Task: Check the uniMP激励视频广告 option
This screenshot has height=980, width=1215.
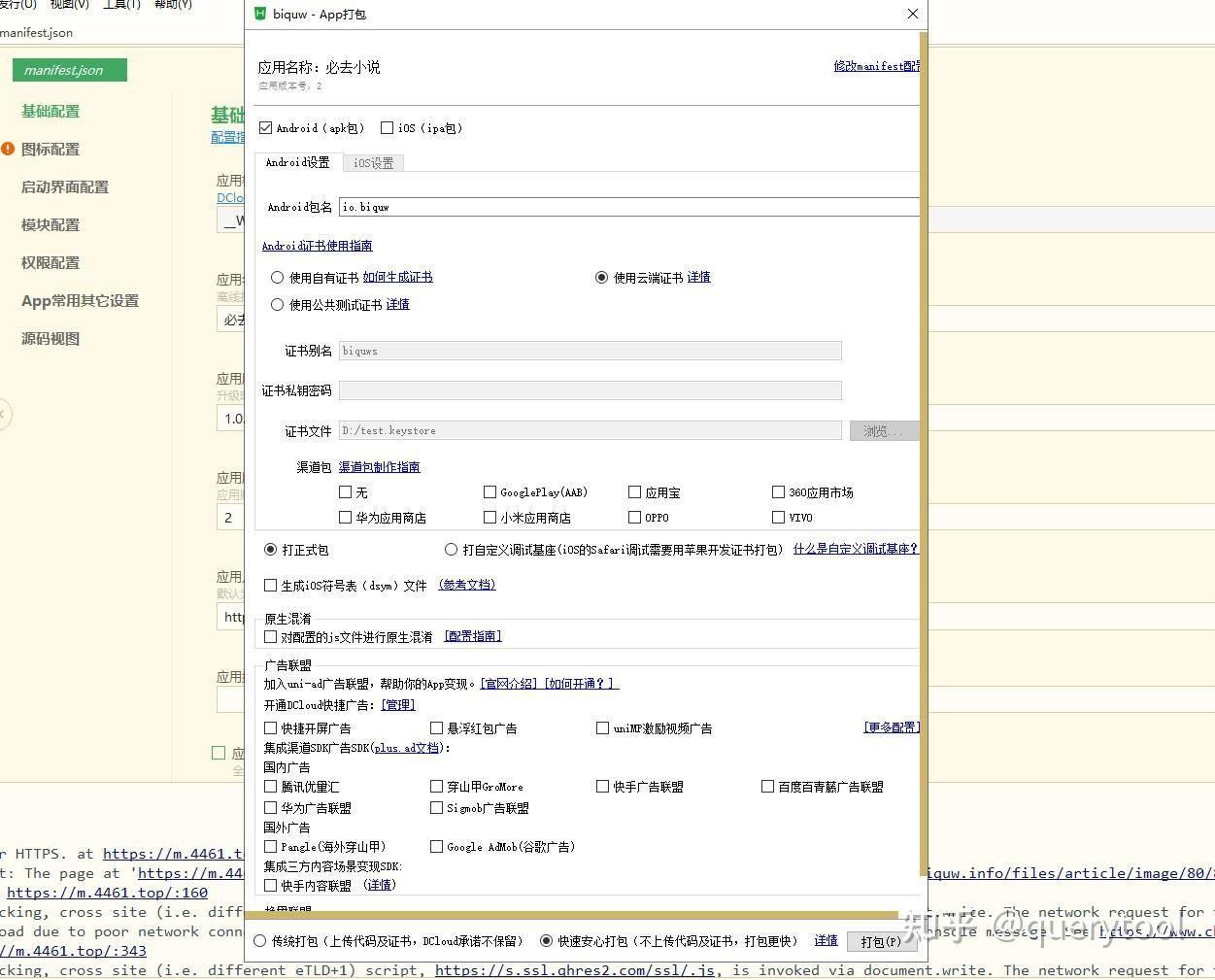Action: coord(603,727)
